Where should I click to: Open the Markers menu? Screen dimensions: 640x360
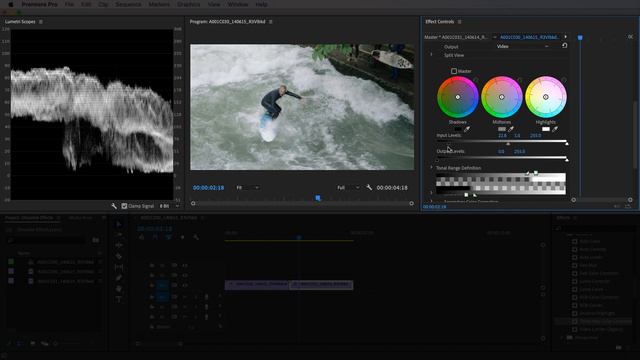159,4
